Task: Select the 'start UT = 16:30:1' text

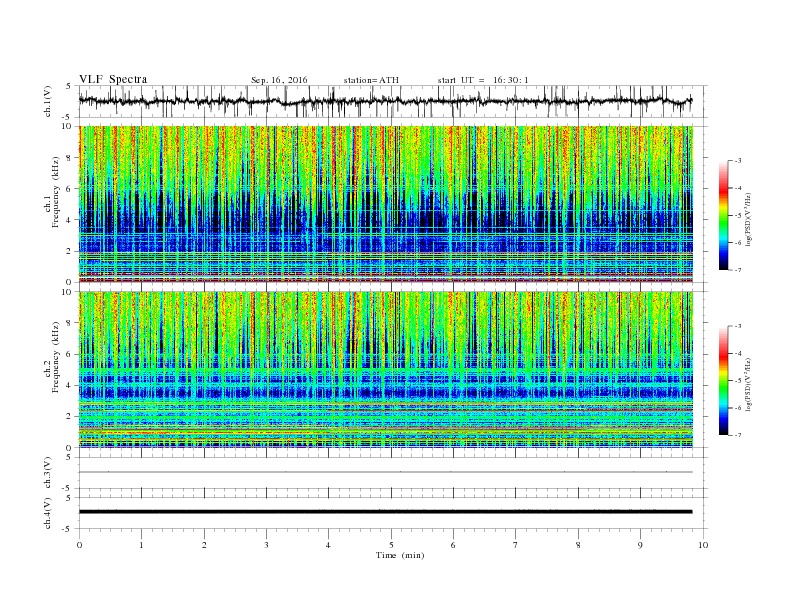Action: pos(483,80)
